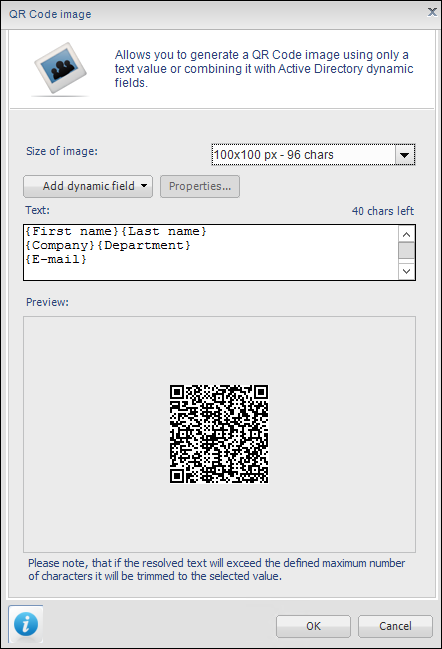The width and height of the screenshot is (442, 649).
Task: Click the '{Company}{Department}' line
Action: [x=108, y=245]
